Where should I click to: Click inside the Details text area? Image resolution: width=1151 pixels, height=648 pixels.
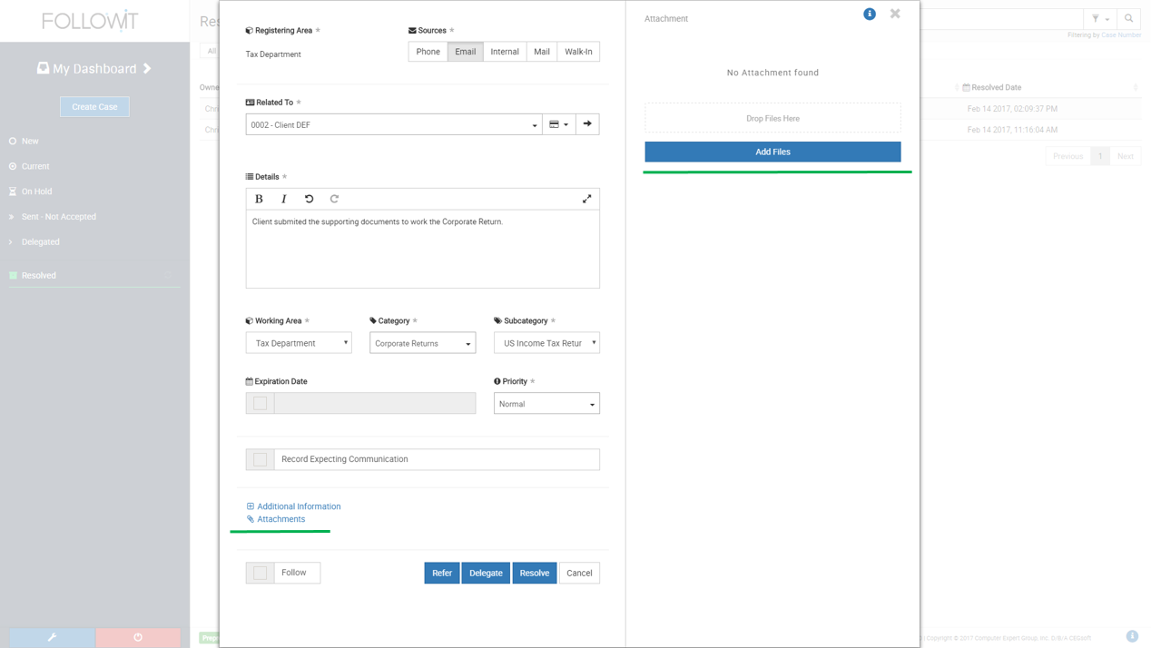click(422, 250)
